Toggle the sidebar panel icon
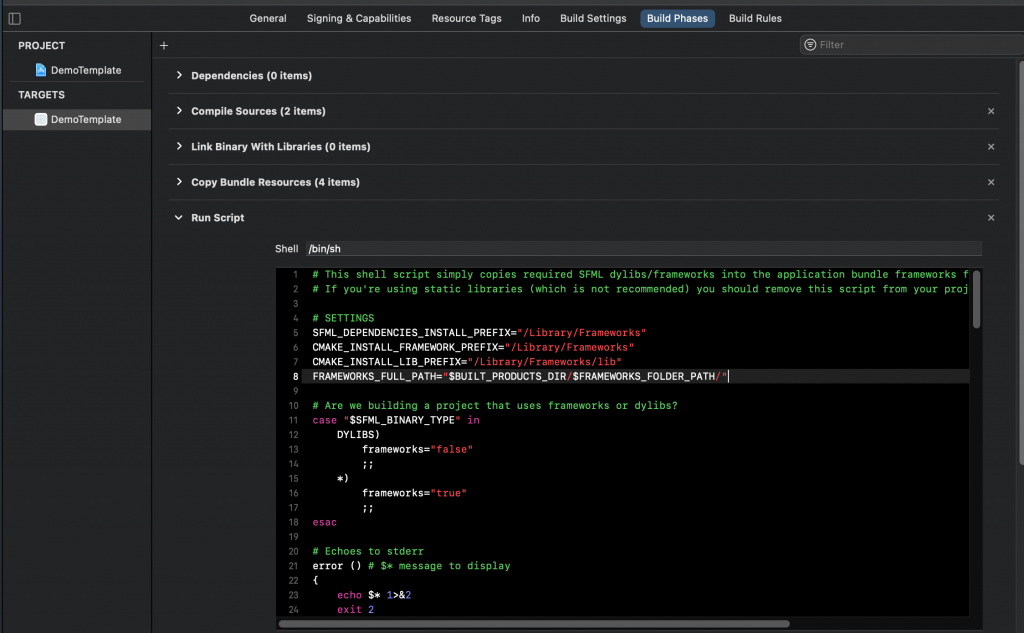1024x633 pixels. click(x=14, y=18)
